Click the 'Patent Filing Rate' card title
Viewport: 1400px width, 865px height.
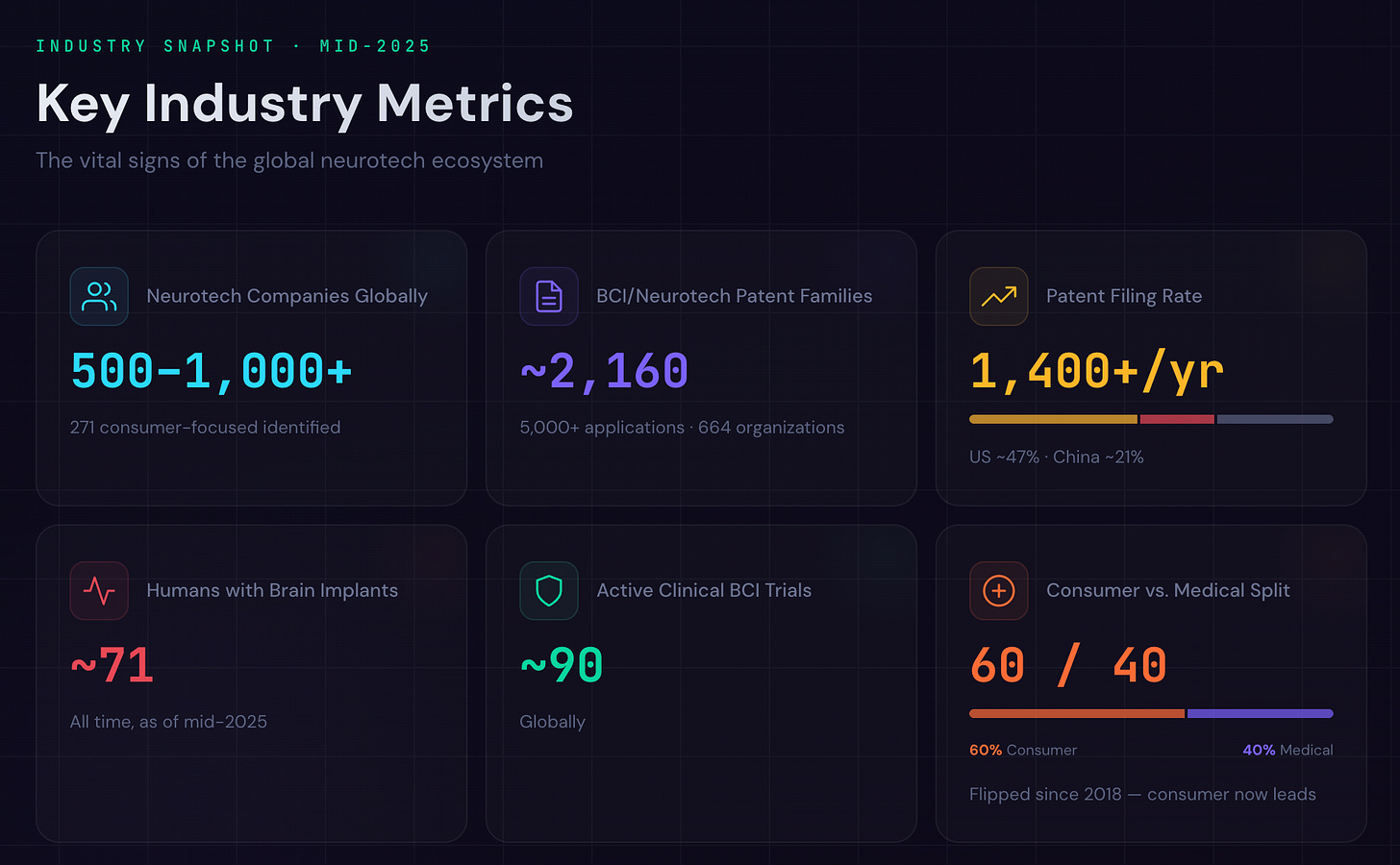(x=1124, y=296)
